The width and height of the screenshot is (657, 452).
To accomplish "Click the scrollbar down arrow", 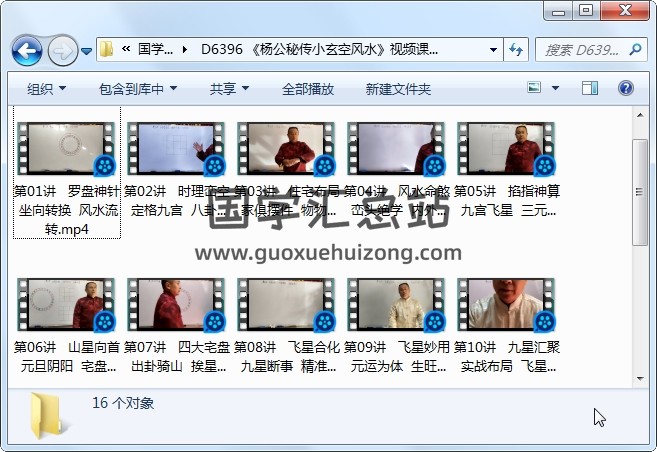I will (640, 379).
